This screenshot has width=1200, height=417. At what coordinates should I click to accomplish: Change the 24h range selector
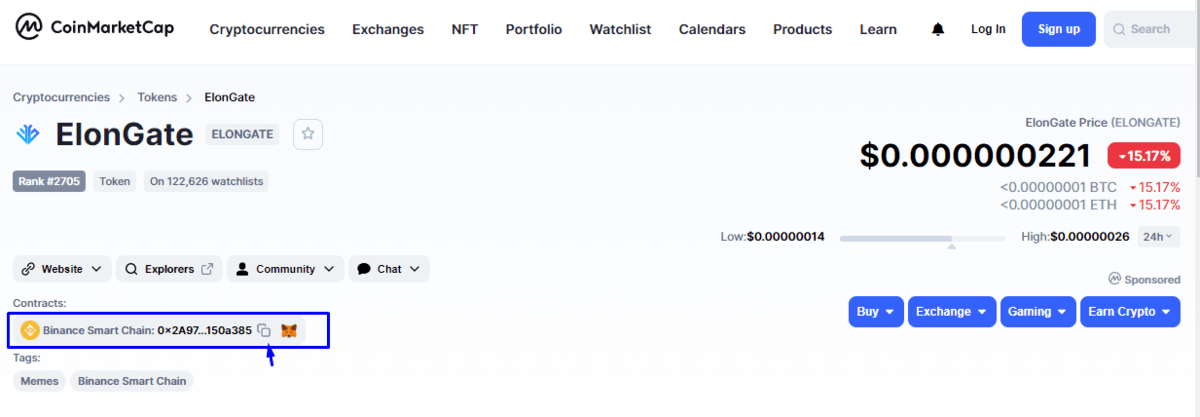pyautogui.click(x=1158, y=237)
